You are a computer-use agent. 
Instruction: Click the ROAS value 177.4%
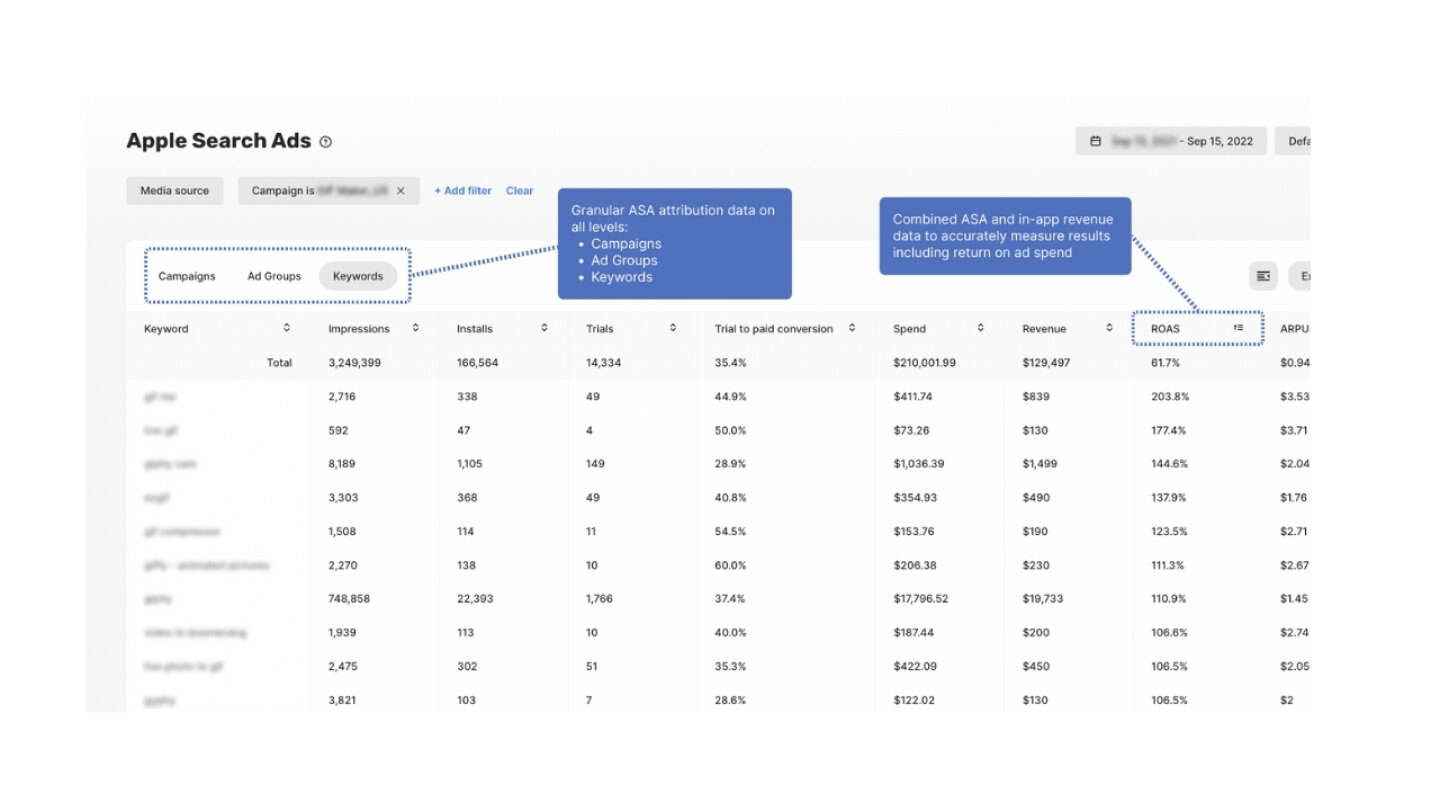coord(1169,431)
